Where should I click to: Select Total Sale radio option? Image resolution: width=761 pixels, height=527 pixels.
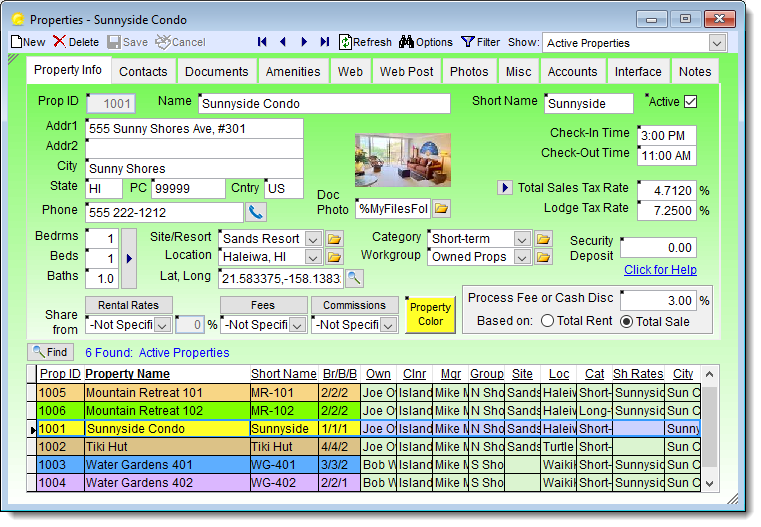click(x=627, y=321)
